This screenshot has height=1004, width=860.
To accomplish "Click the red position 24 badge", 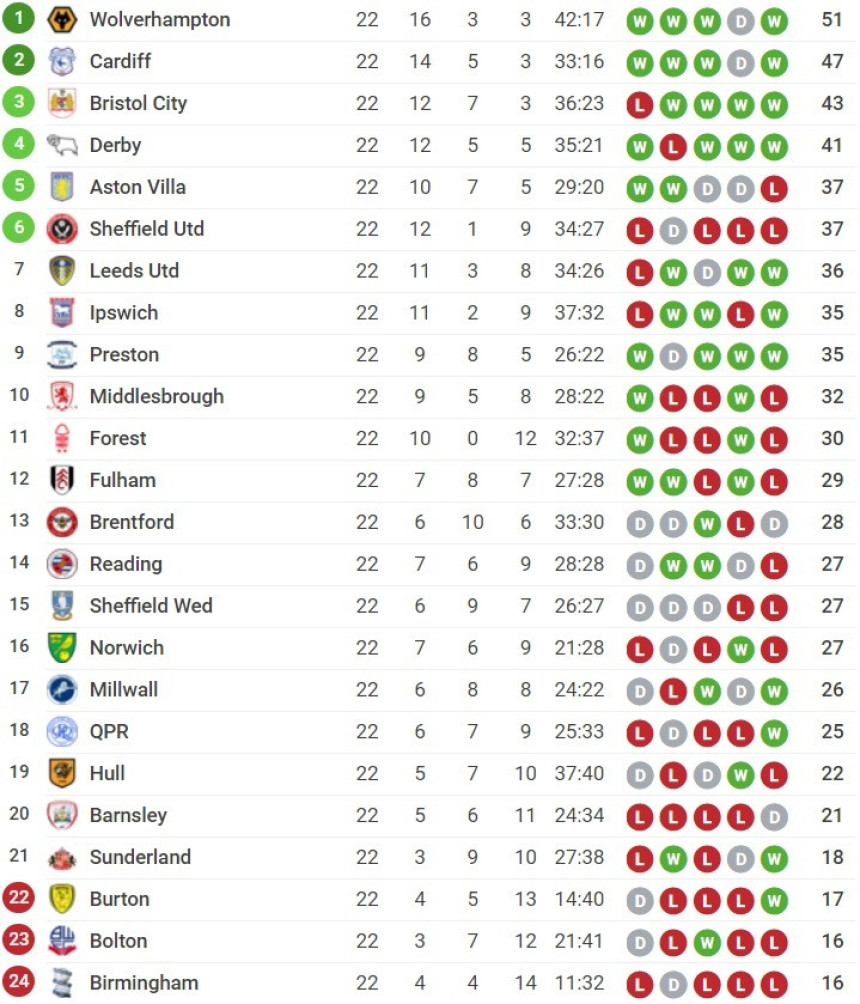I will coord(19,981).
